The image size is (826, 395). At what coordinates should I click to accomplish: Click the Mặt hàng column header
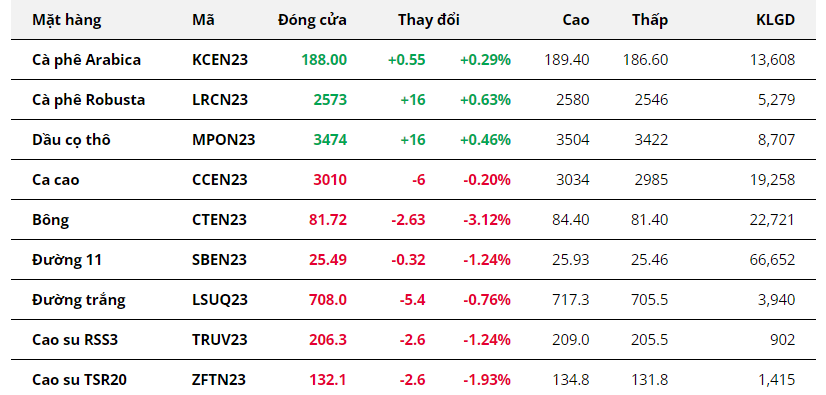[x=66, y=21]
